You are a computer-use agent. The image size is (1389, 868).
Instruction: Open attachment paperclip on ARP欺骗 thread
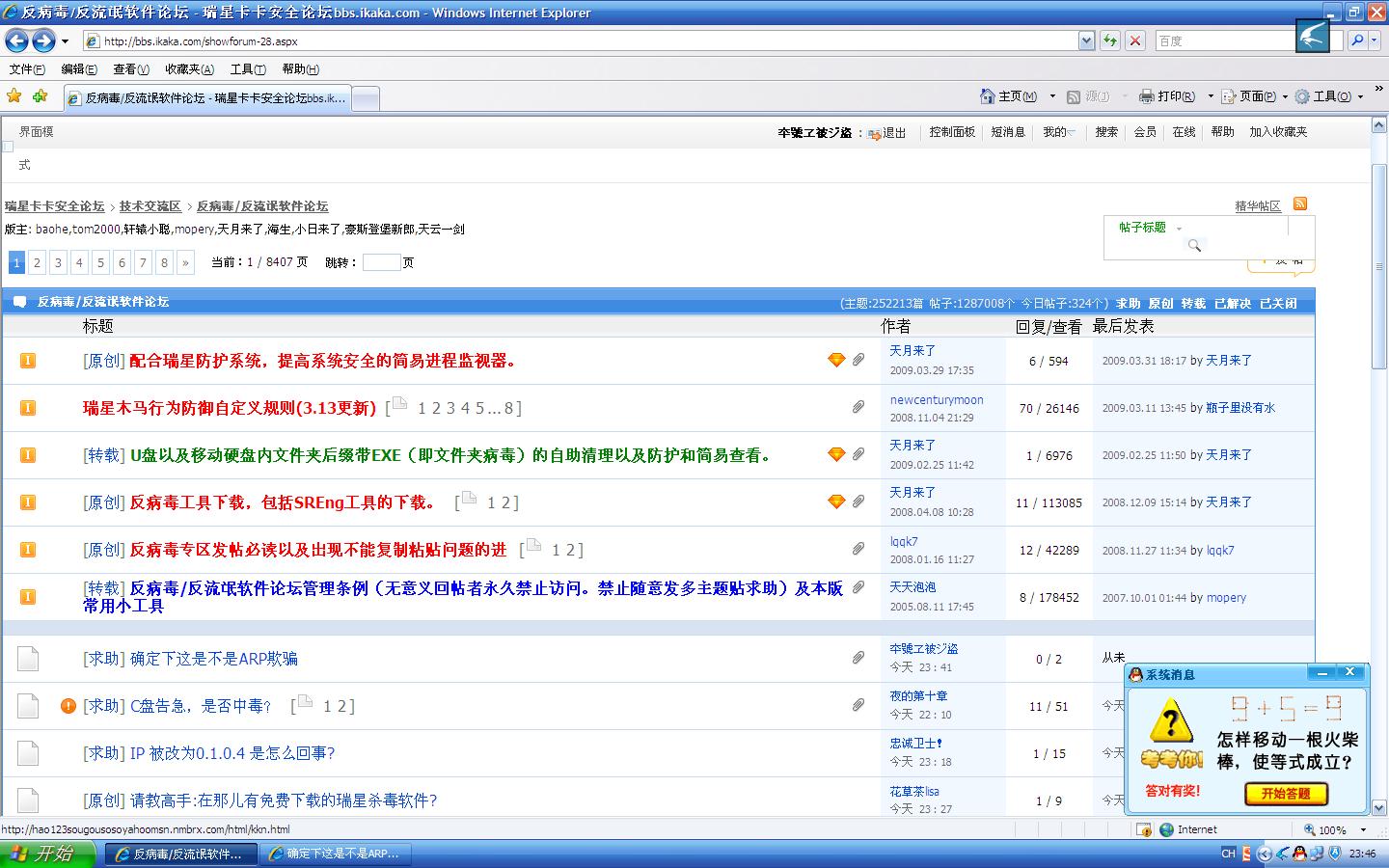858,658
